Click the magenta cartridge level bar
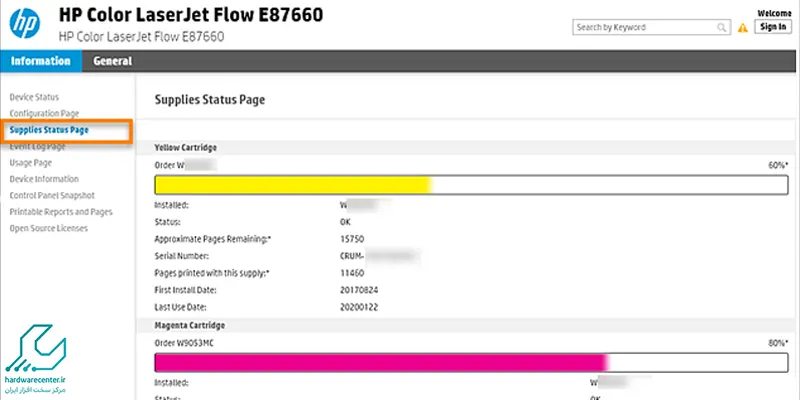The height and width of the screenshot is (400, 800). [x=471, y=362]
